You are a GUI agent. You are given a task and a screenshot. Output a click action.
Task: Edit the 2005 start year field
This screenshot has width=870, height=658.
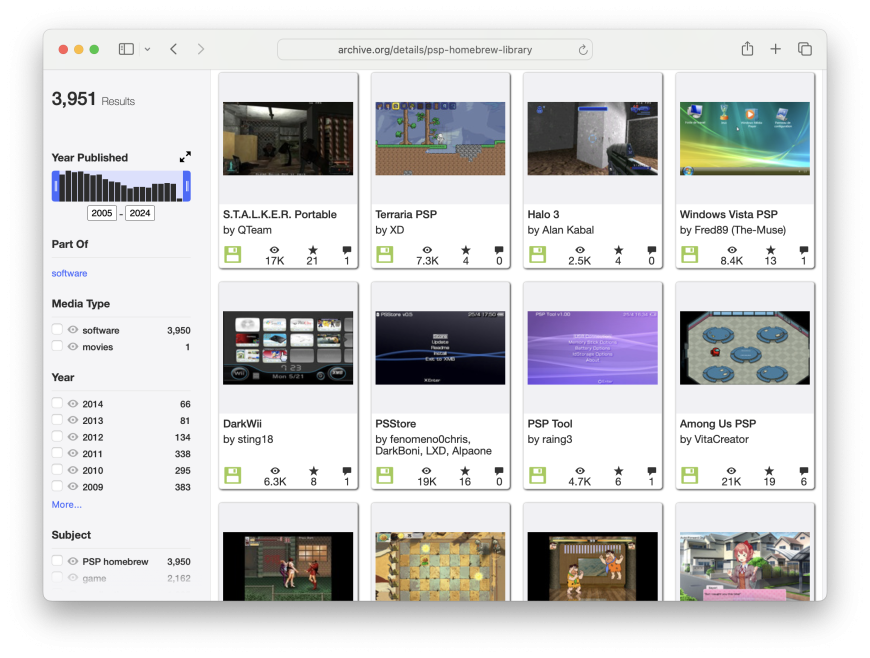coord(102,213)
